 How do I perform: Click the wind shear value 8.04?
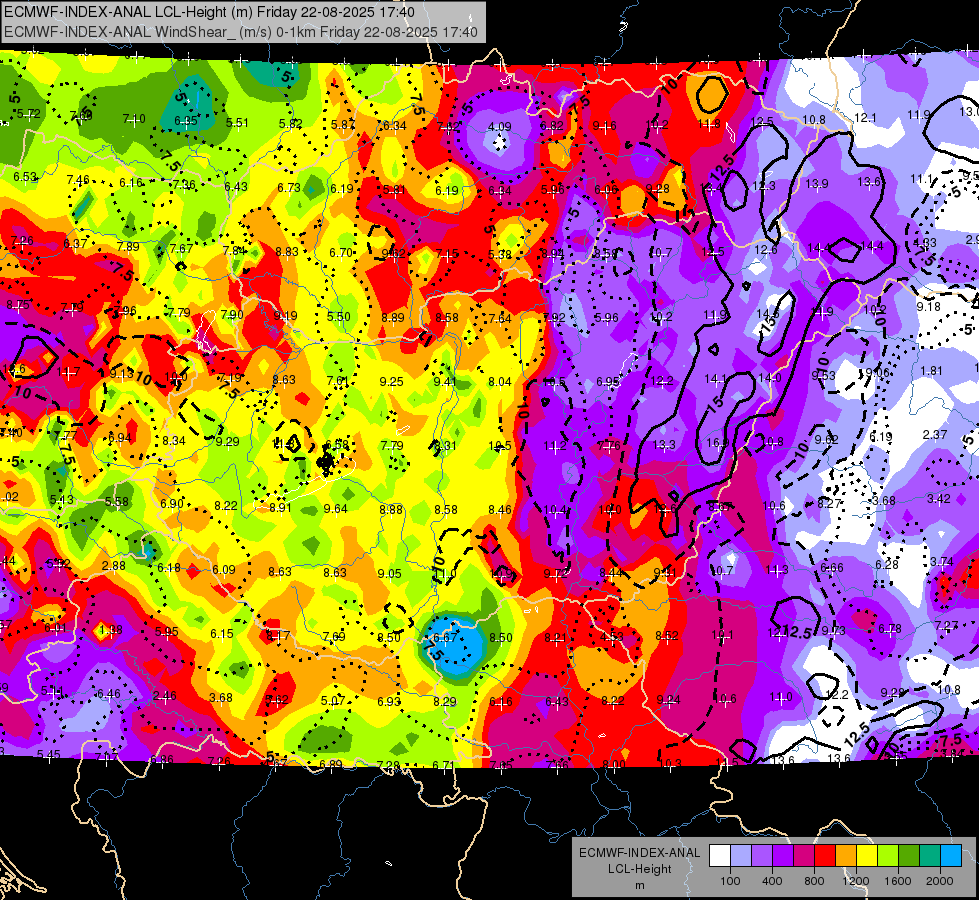point(499,382)
